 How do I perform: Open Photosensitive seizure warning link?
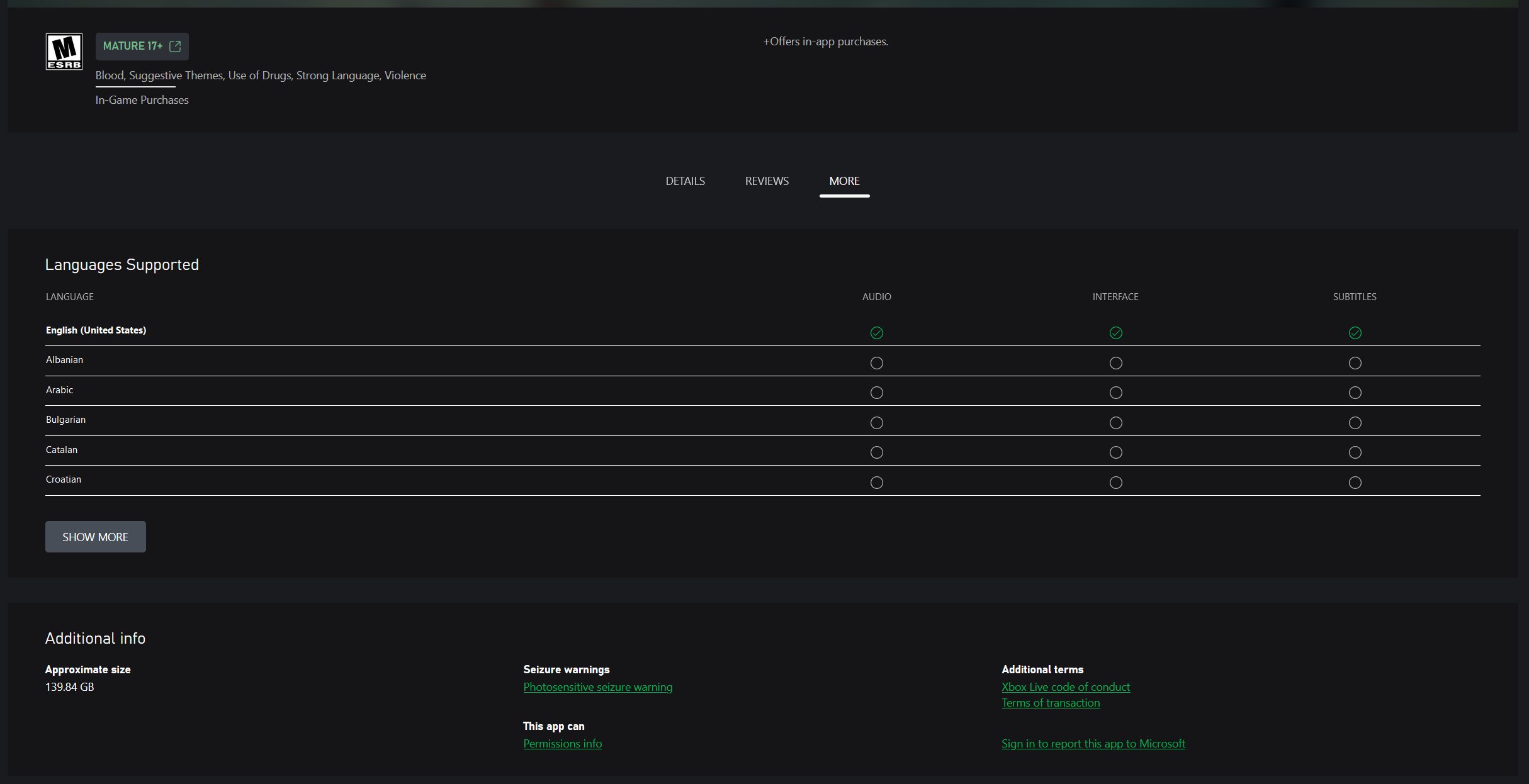pos(597,687)
